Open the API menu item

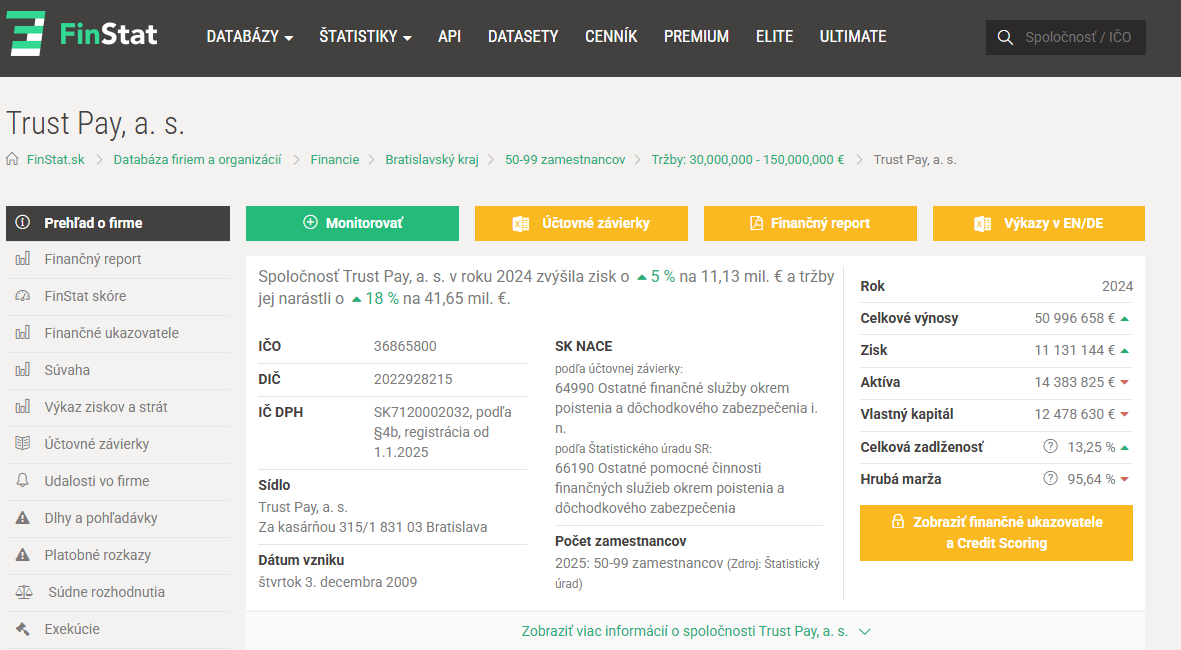click(x=449, y=36)
